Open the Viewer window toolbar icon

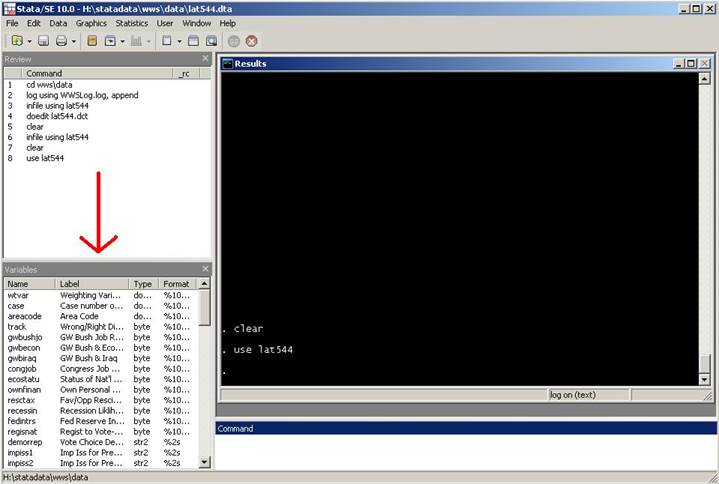[109, 41]
